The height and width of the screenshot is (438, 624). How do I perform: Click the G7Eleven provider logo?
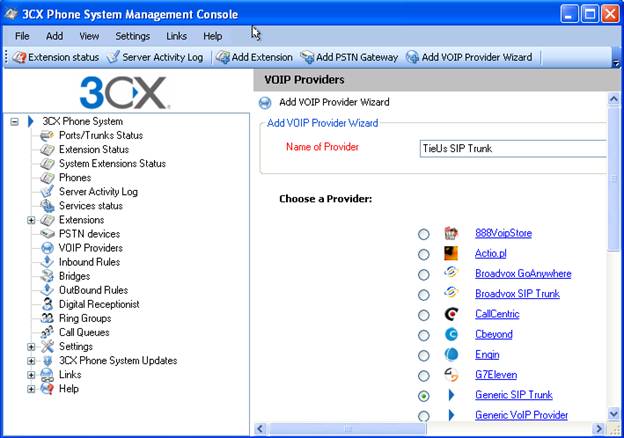pyautogui.click(x=451, y=375)
